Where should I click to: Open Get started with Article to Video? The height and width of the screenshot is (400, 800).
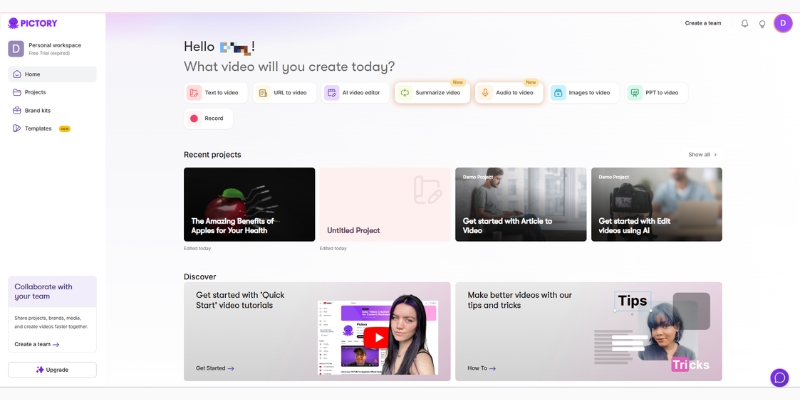tap(521, 204)
